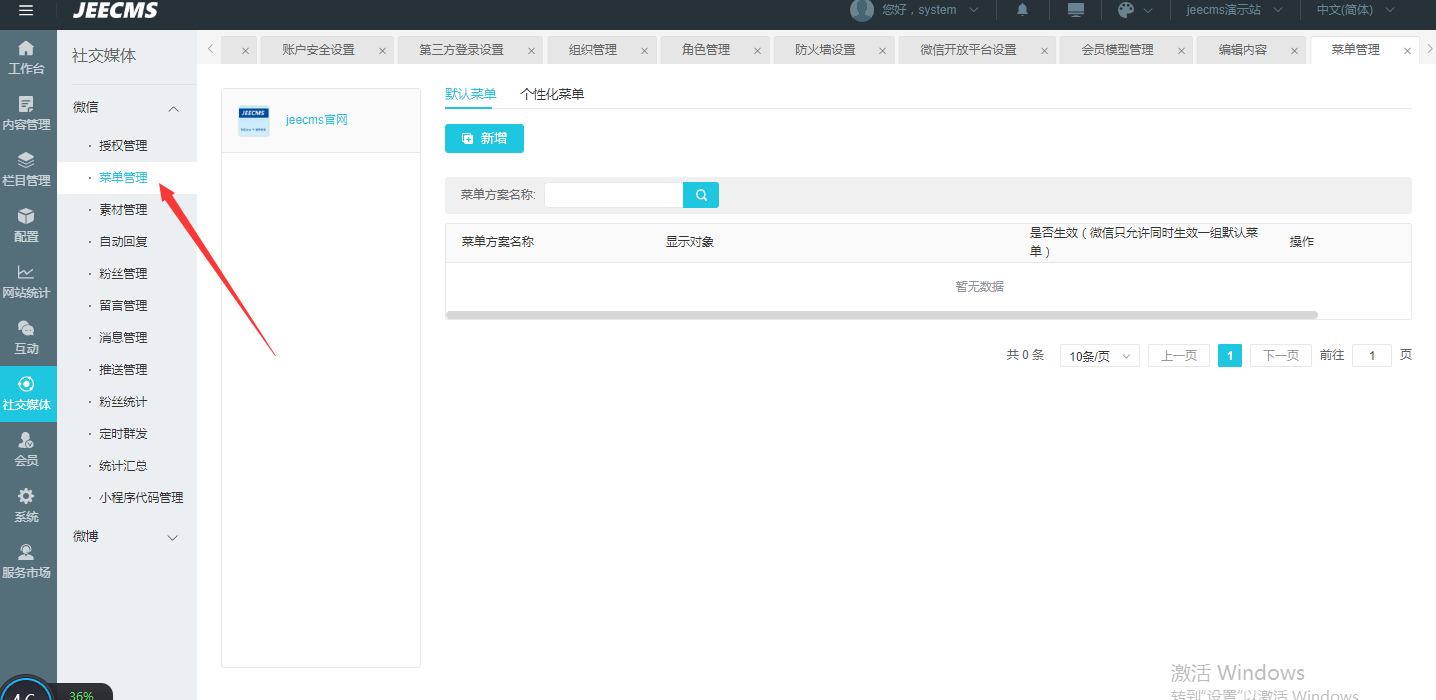Open the 中文(简体) language dropdown

coord(1354,10)
